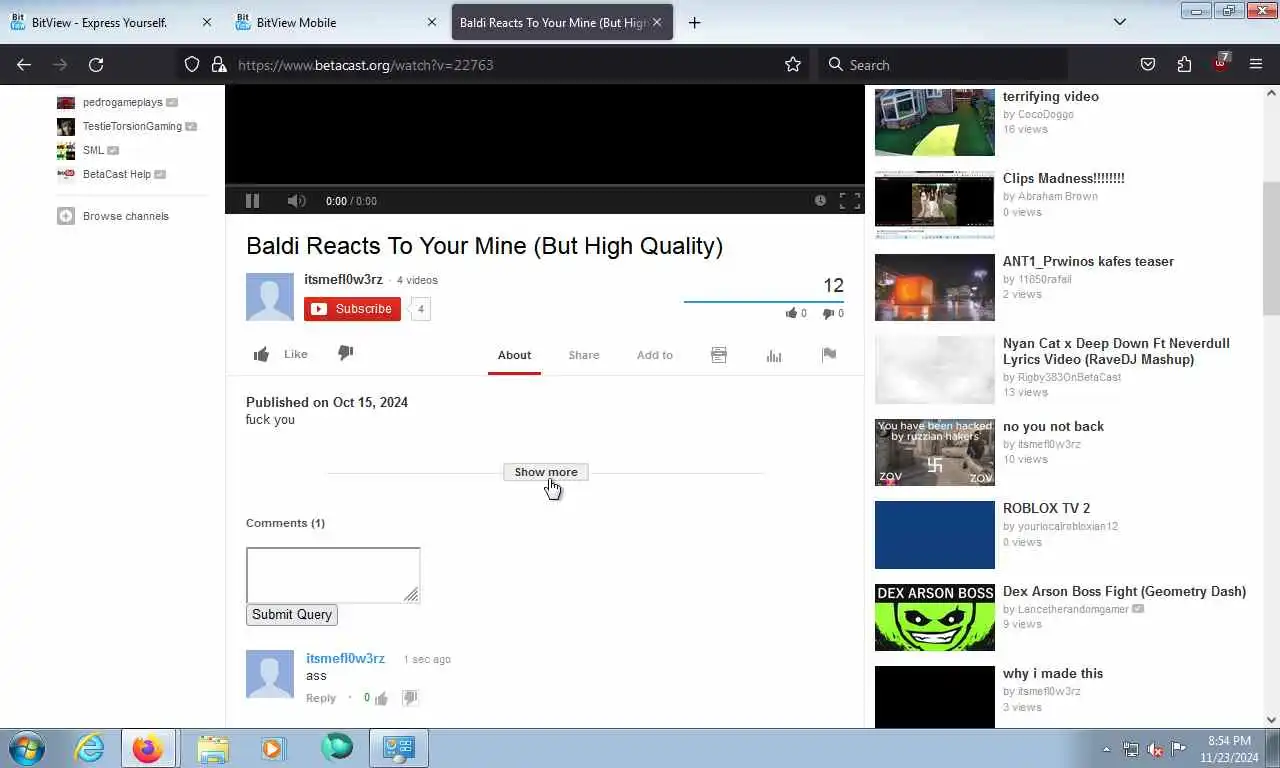Reload the page with the refresh icon
This screenshot has height=768, width=1280.
pos(96,65)
